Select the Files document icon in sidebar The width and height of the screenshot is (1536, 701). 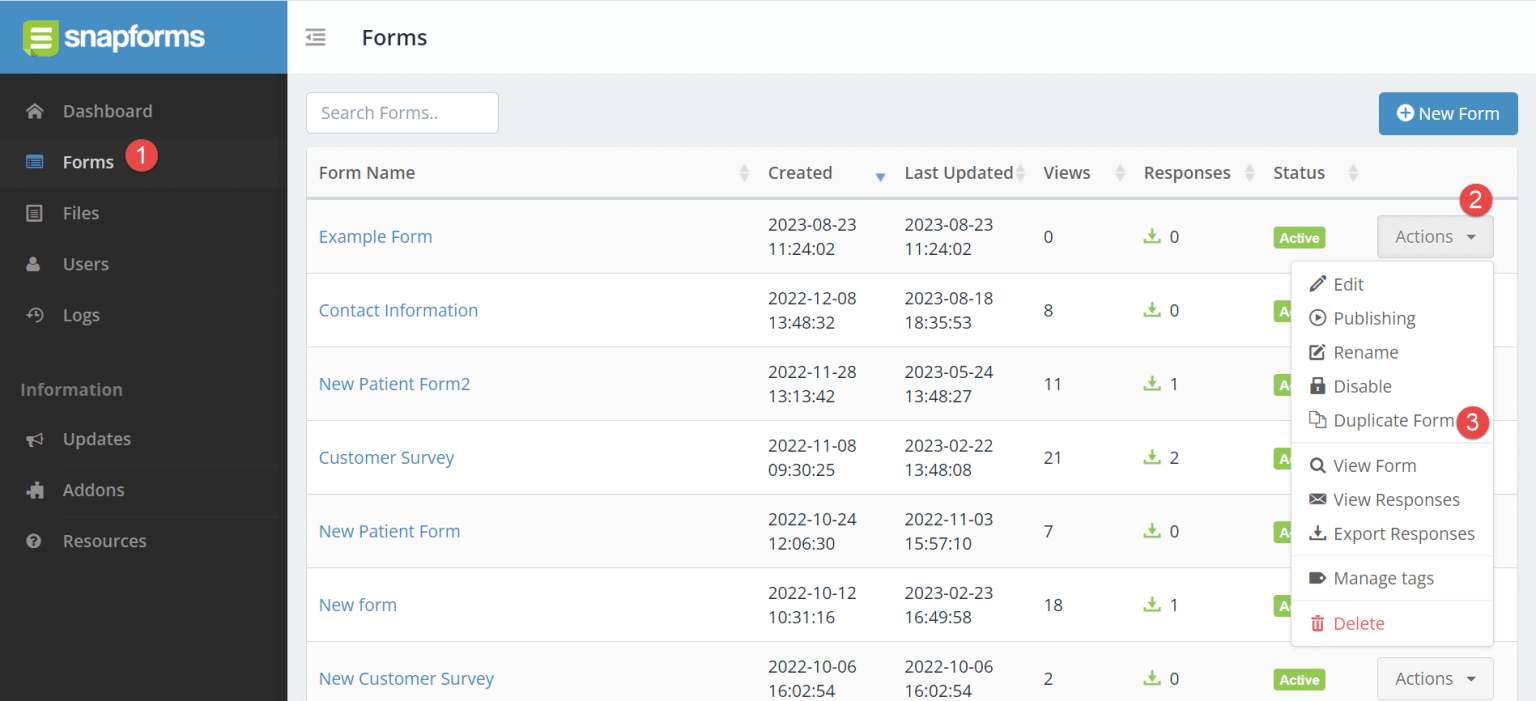(x=36, y=212)
